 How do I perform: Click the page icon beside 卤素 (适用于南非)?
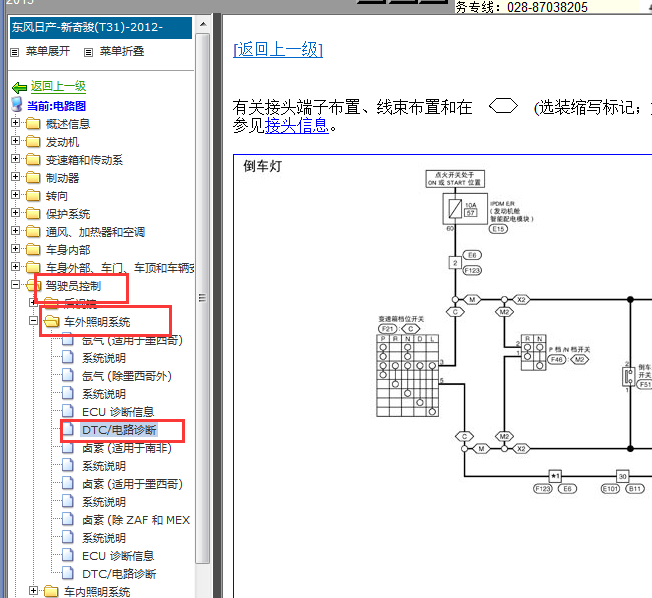(x=68, y=448)
